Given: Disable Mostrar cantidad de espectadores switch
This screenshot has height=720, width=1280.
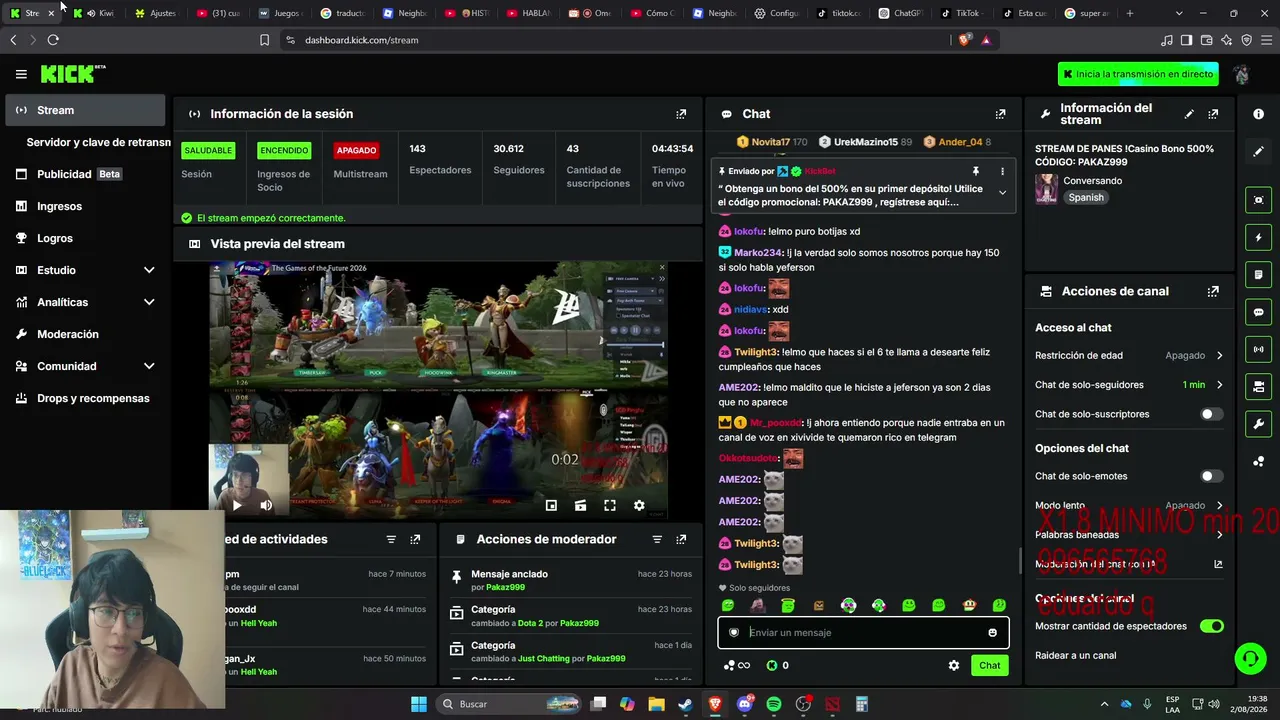Looking at the screenshot, I should tap(1211, 626).
